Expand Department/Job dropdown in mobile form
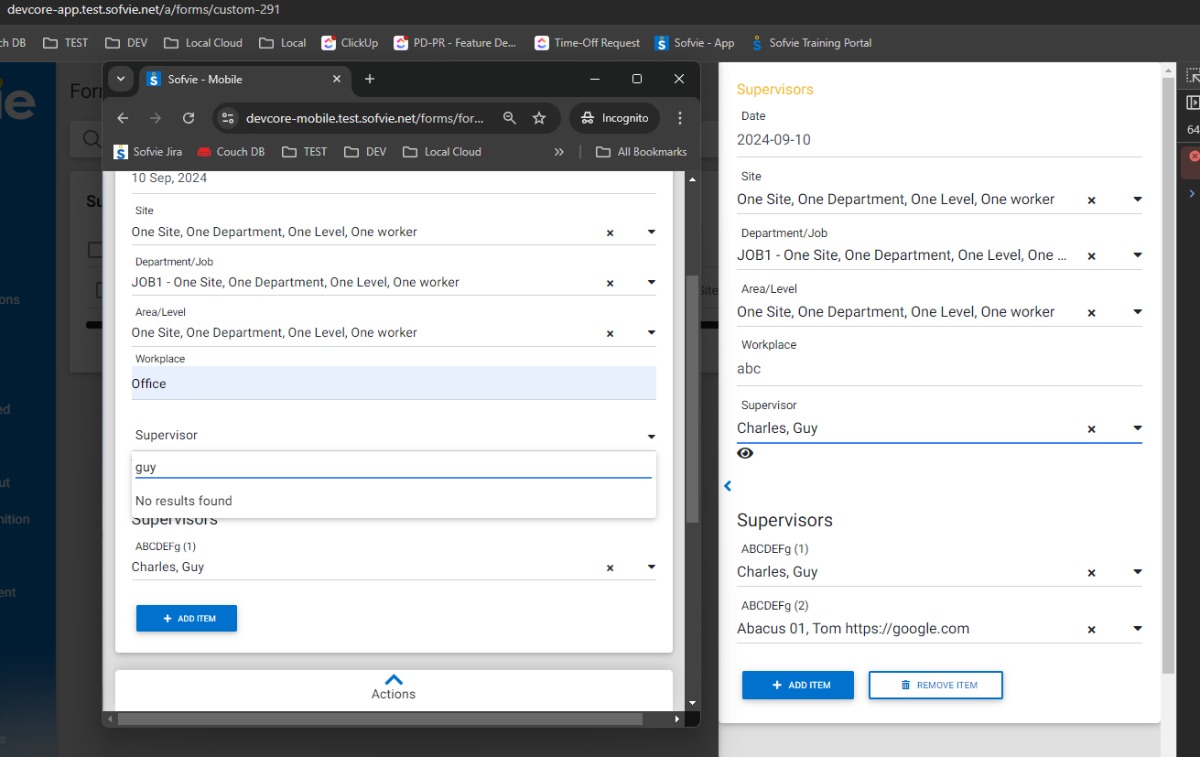This screenshot has height=757, width=1200. [x=651, y=283]
